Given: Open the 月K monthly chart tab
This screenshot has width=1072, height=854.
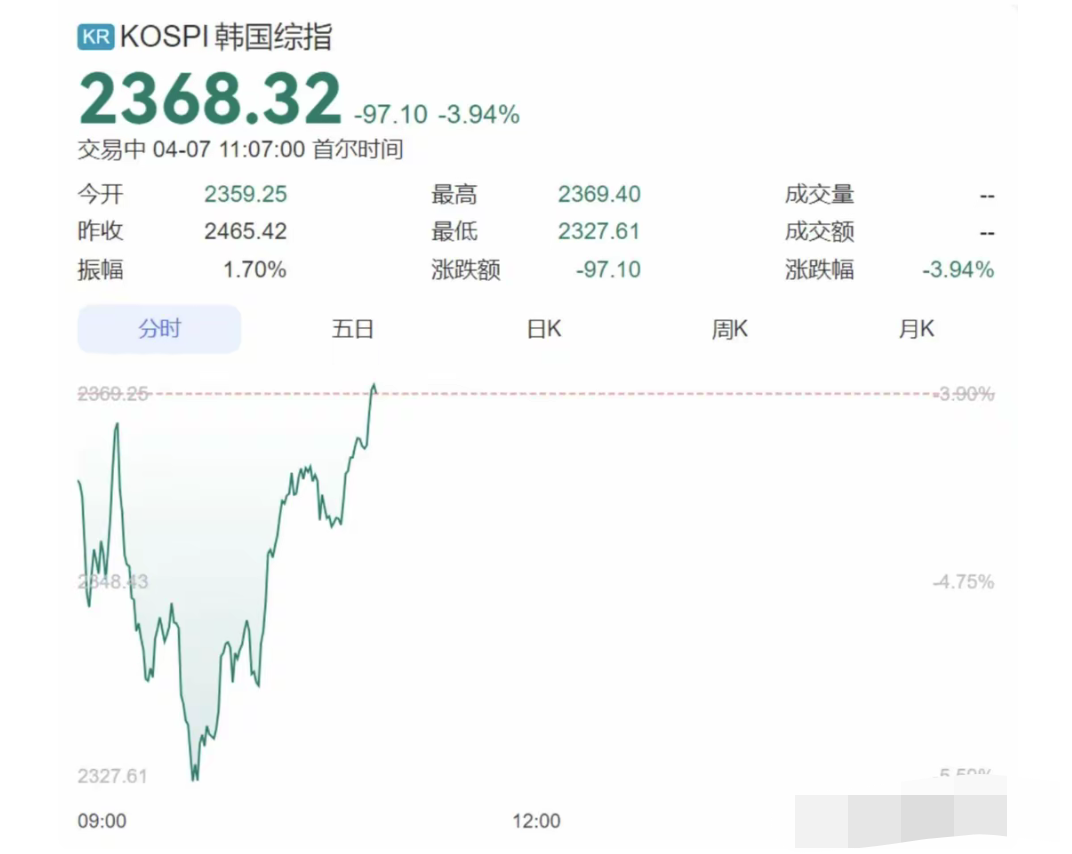Looking at the screenshot, I should pos(915,329).
